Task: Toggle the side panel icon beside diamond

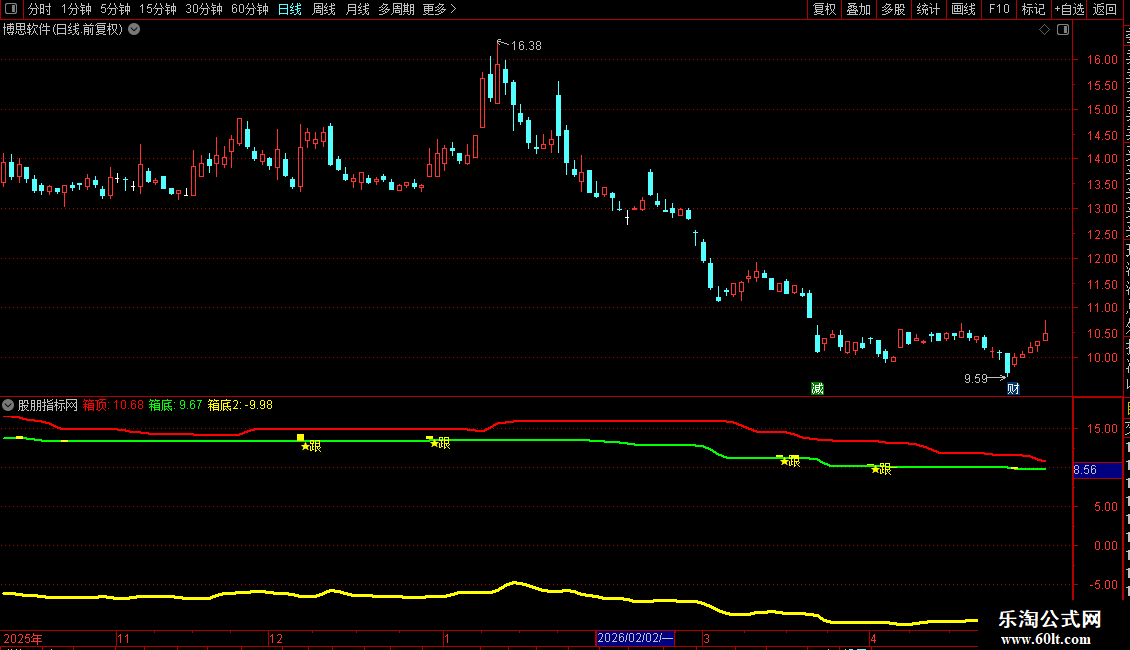Action: click(x=1063, y=30)
